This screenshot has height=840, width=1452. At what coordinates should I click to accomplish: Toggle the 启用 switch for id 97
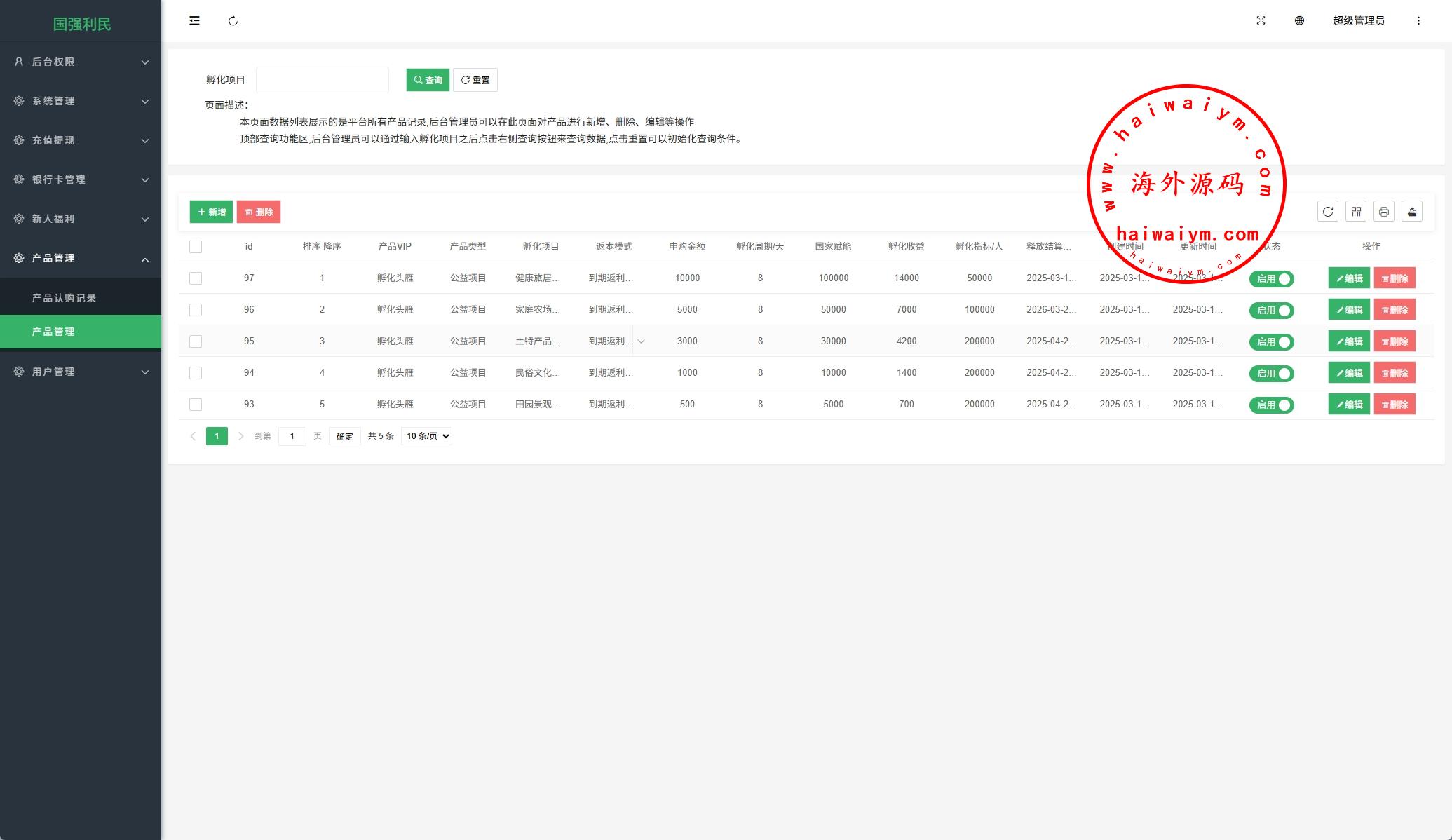(x=1271, y=279)
